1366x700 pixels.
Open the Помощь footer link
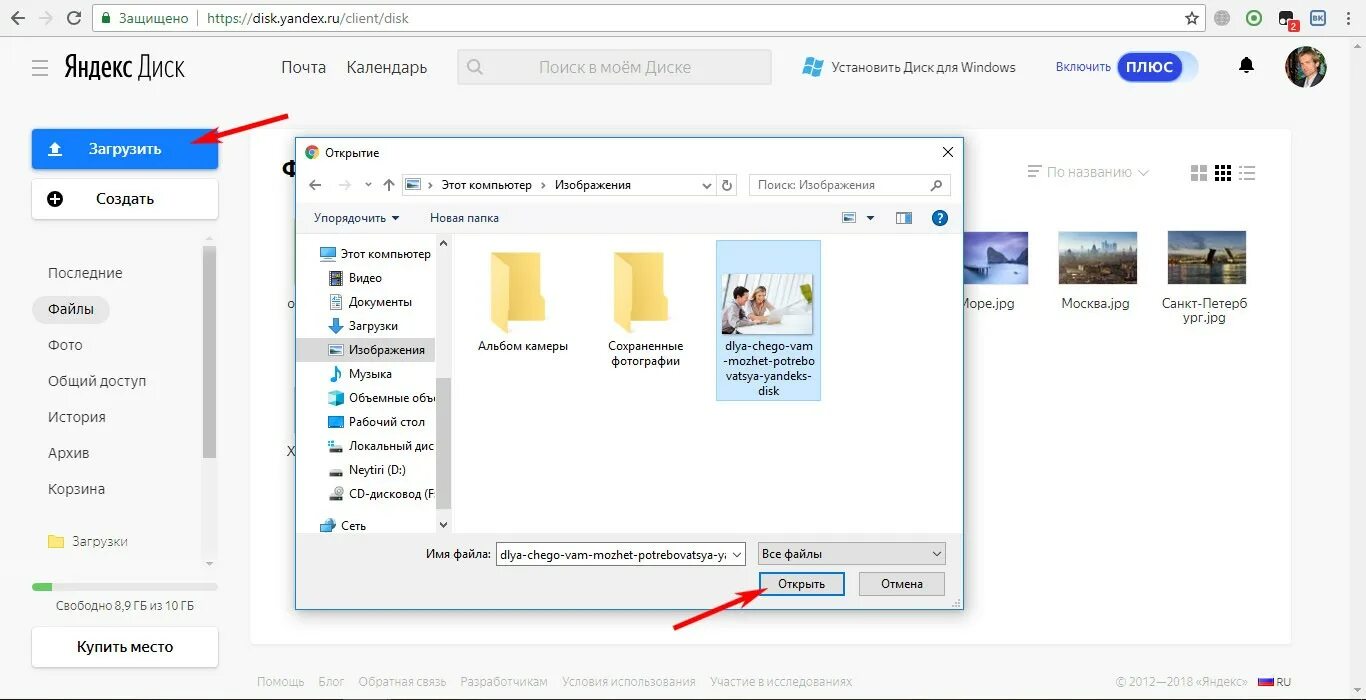(x=280, y=682)
